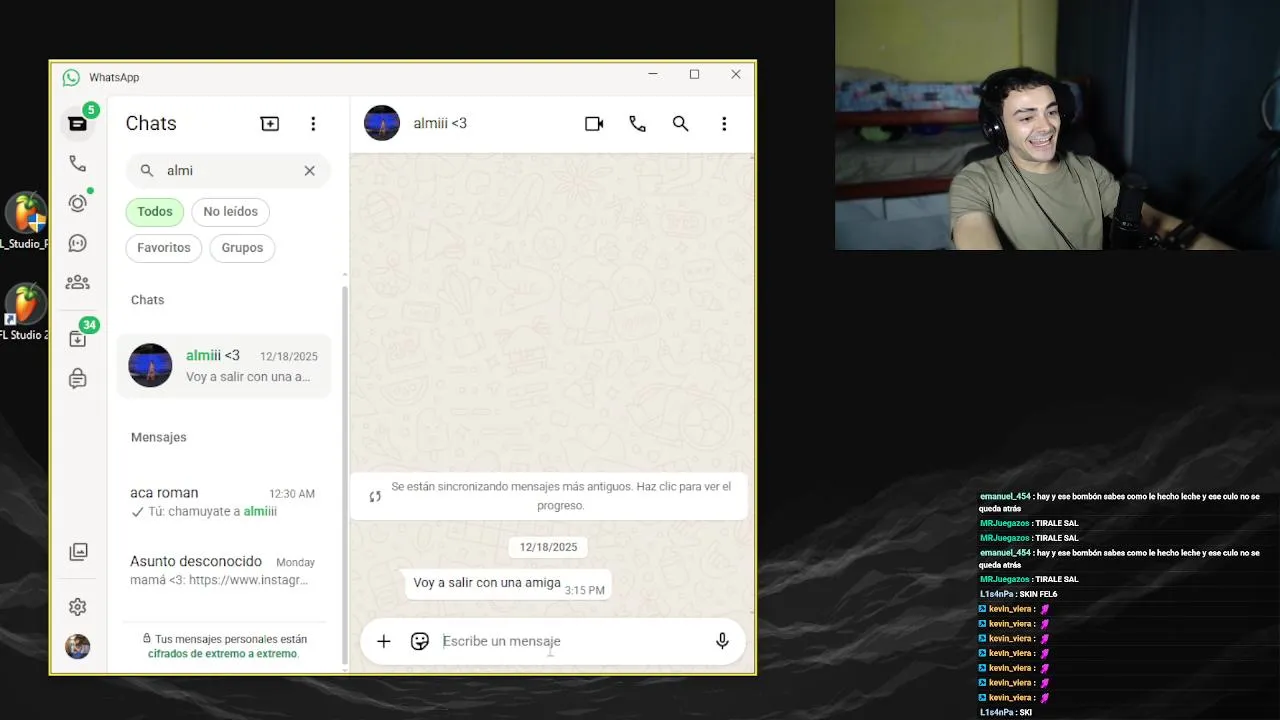Open the attachment plus button
The height and width of the screenshot is (720, 1280).
pyautogui.click(x=384, y=642)
